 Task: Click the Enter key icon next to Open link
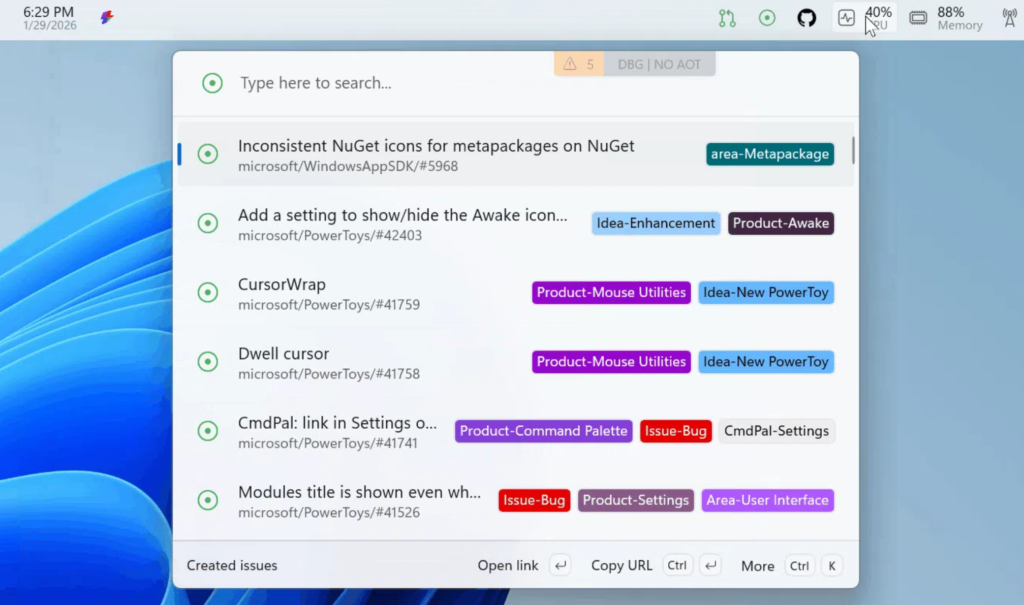point(560,565)
